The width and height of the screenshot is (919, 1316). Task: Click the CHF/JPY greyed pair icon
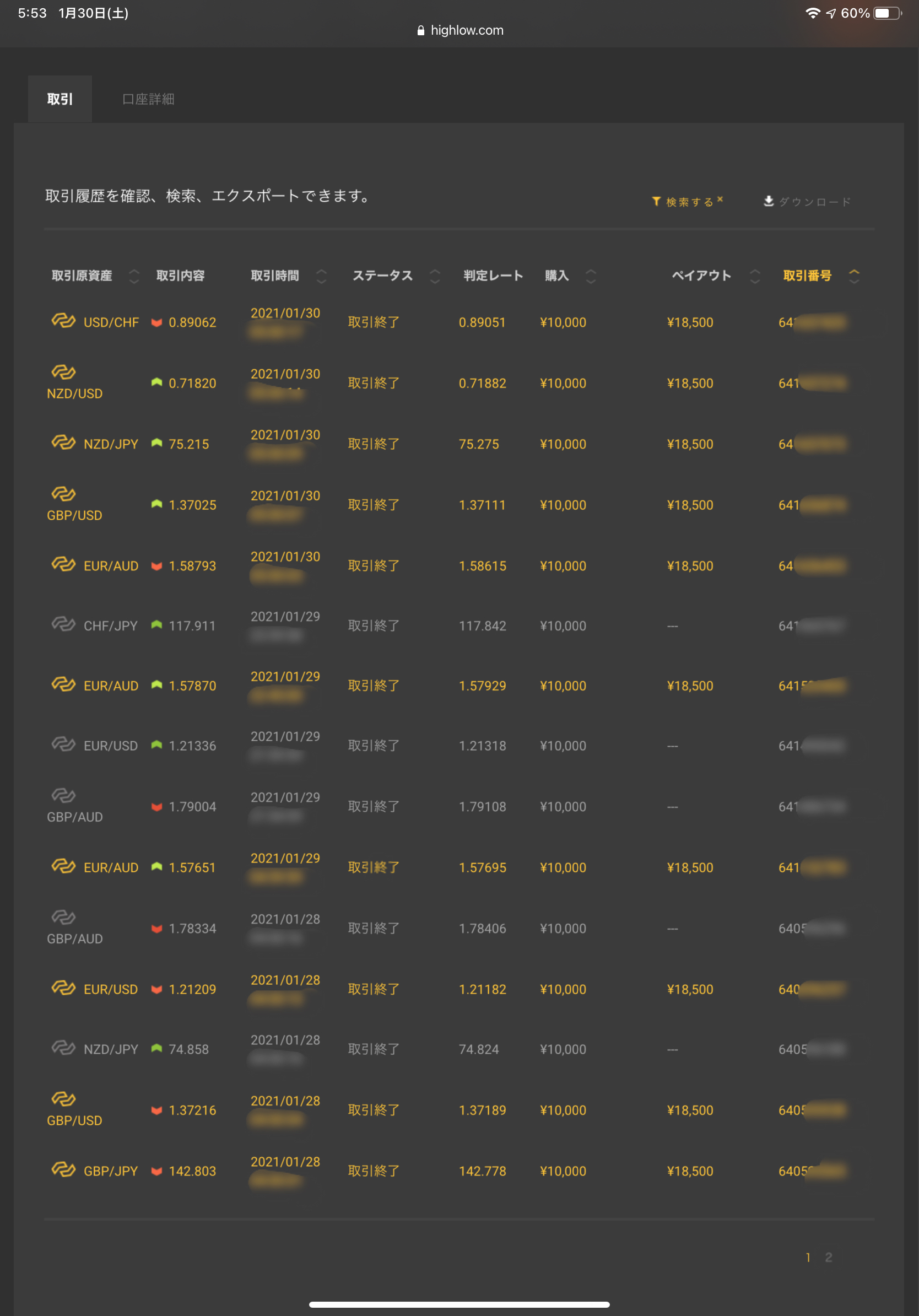(63, 624)
